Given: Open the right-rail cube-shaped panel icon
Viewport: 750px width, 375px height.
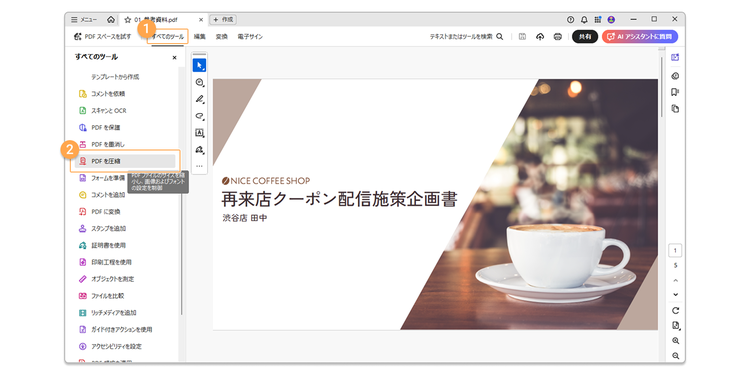Looking at the screenshot, I should 675,76.
